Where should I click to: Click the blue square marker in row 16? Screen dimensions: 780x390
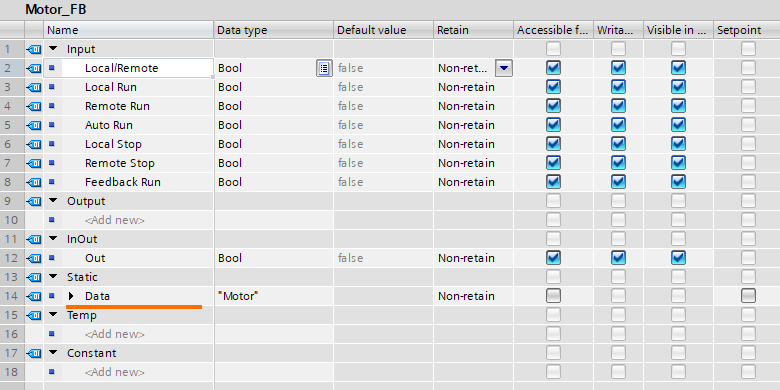point(52,334)
